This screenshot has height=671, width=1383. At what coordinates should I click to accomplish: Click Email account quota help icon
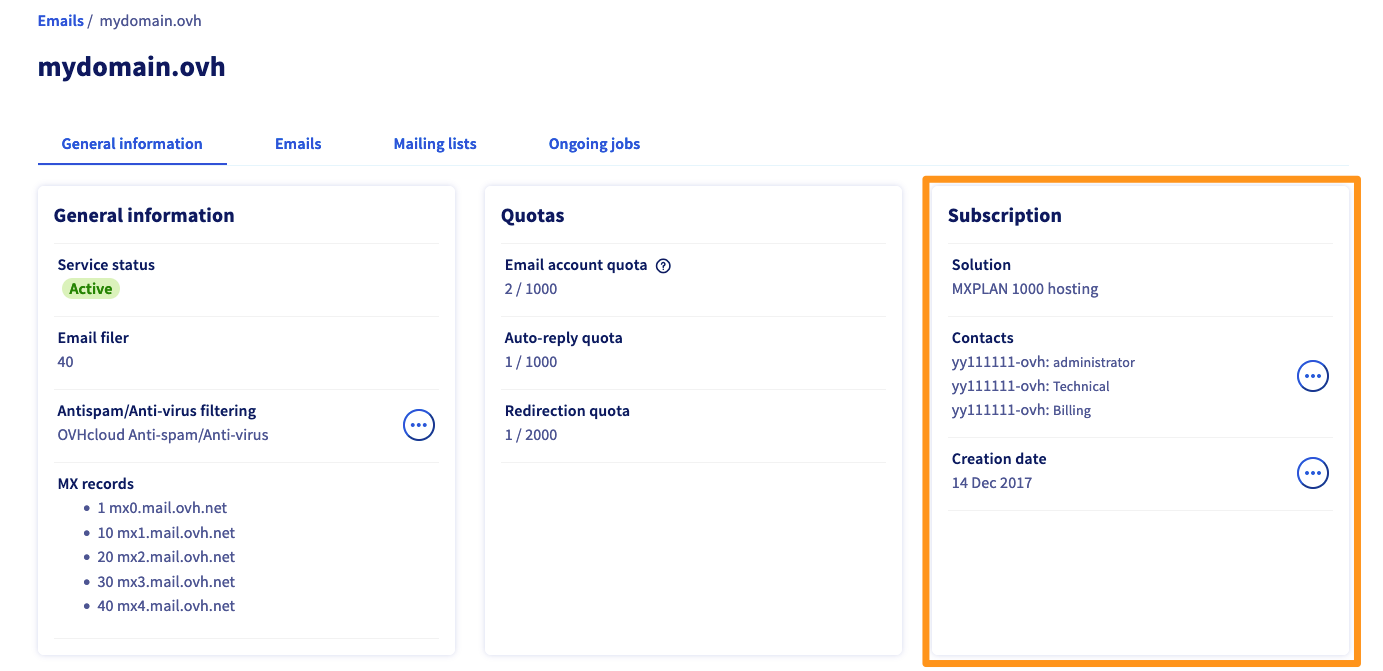point(663,266)
